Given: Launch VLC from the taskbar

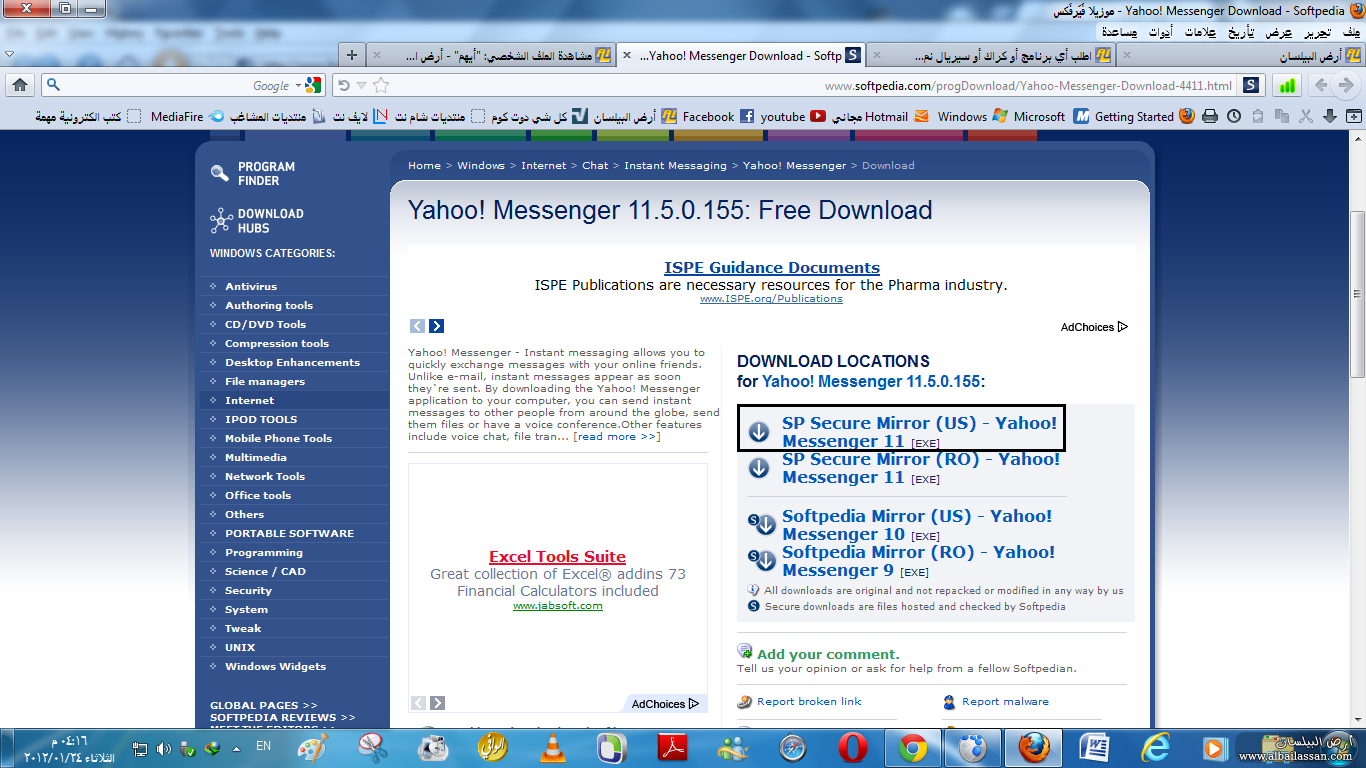Looking at the screenshot, I should coord(551,747).
